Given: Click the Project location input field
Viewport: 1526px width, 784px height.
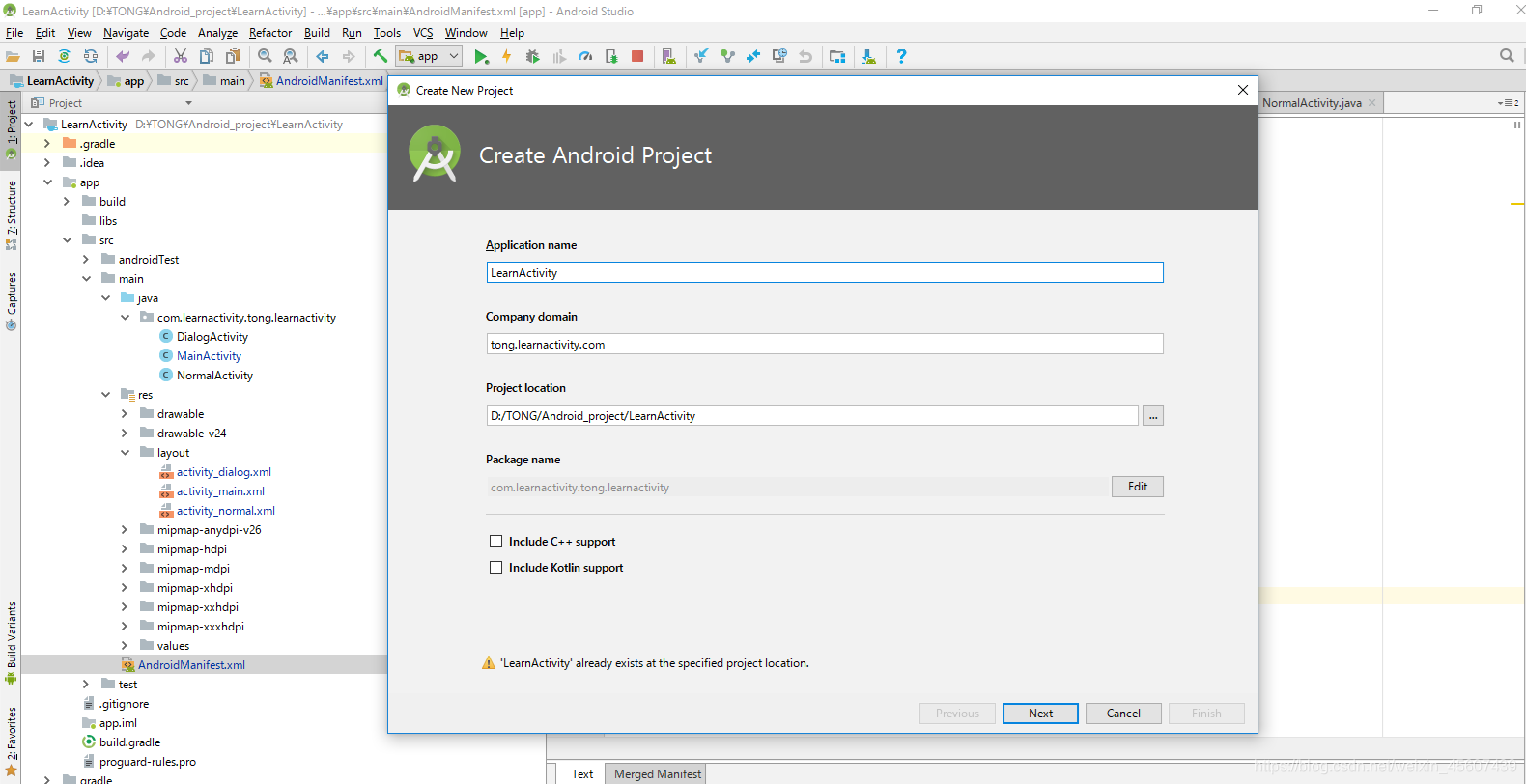Looking at the screenshot, I should coord(812,416).
